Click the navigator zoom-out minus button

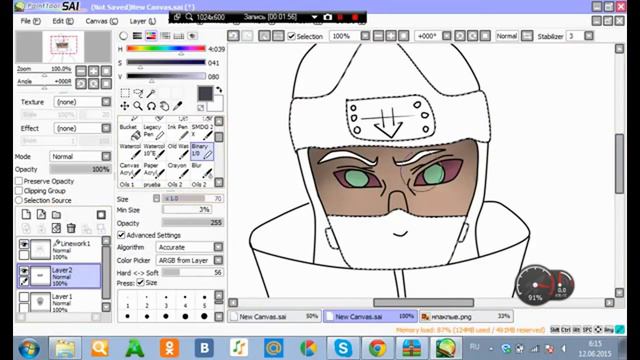[x=81, y=71]
